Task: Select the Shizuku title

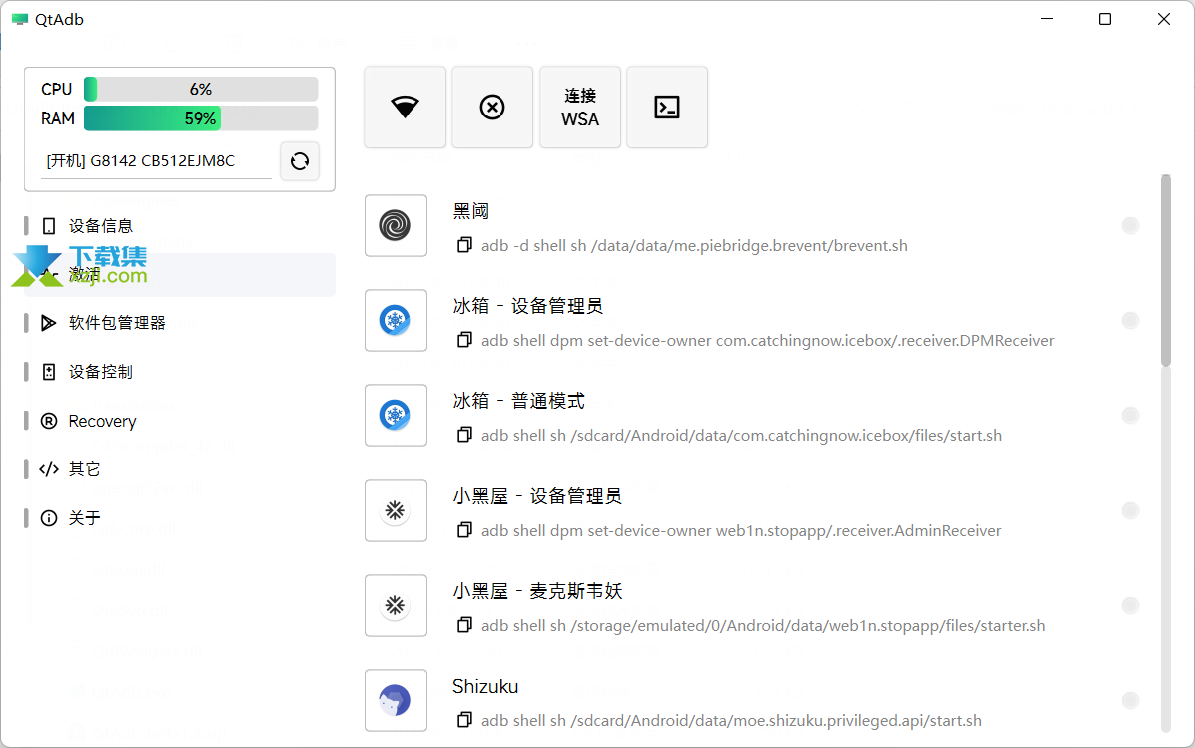Action: [485, 686]
